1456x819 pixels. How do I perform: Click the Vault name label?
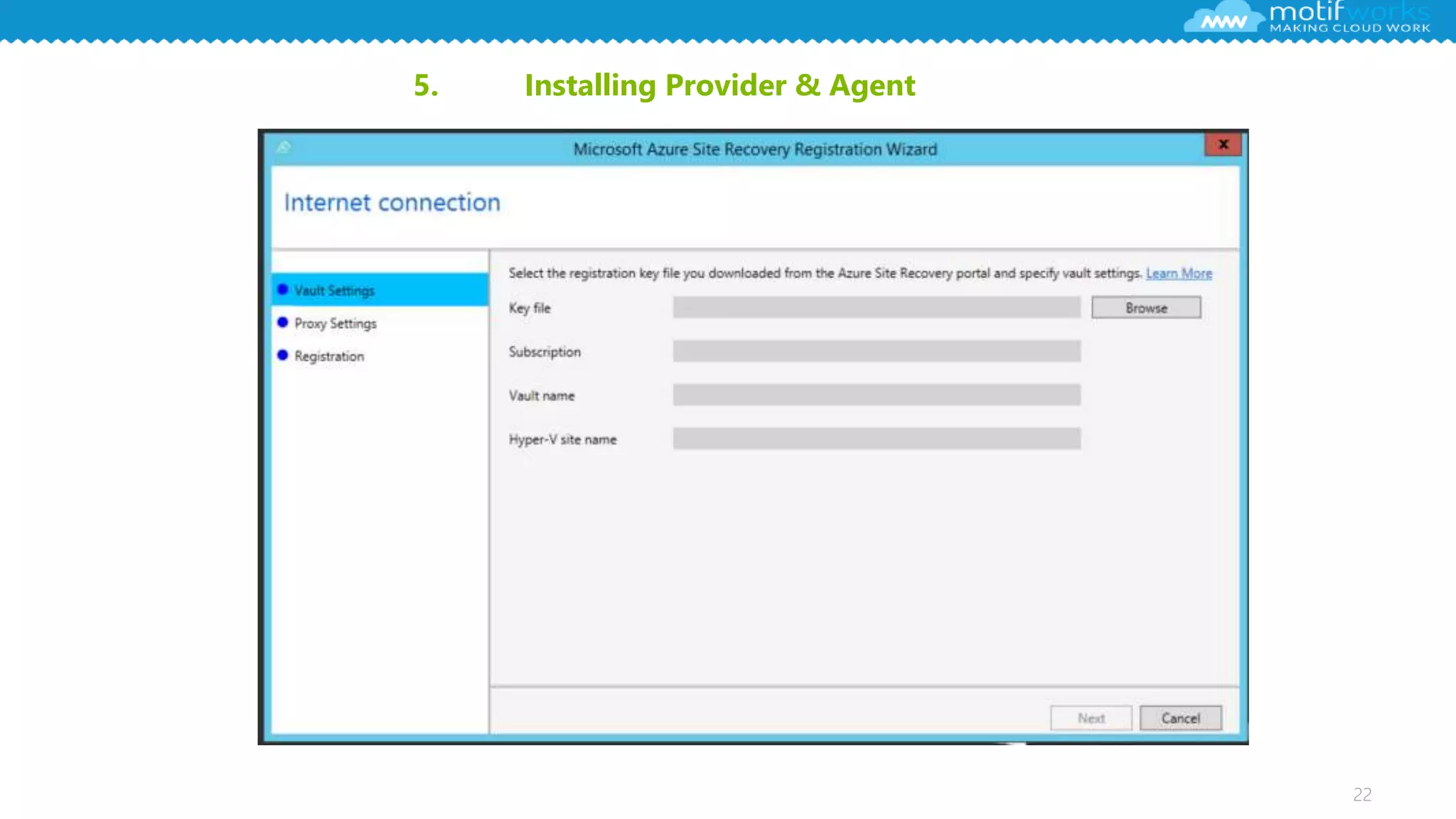point(542,395)
